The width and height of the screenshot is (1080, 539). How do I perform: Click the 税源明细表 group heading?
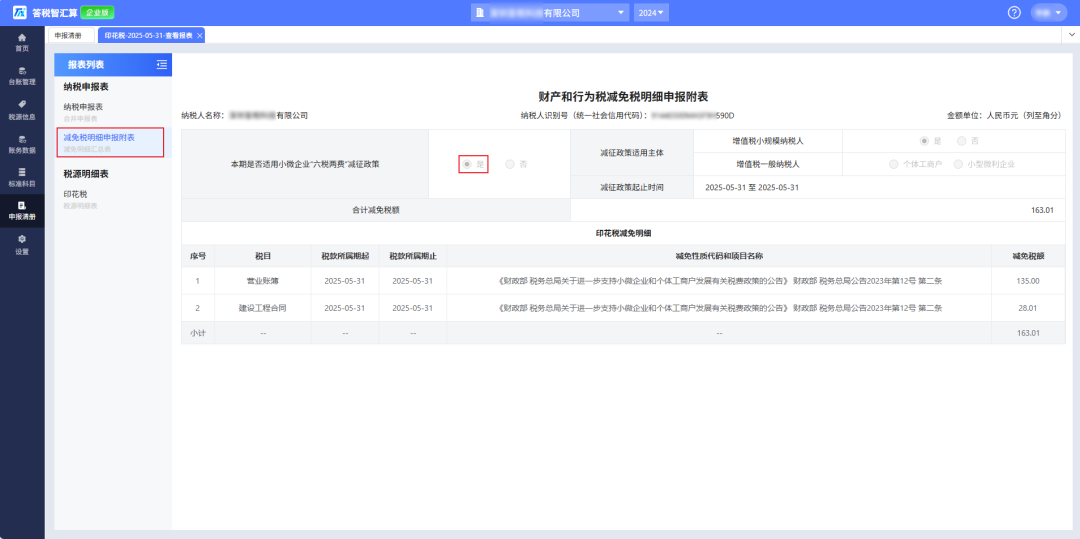click(x=86, y=174)
